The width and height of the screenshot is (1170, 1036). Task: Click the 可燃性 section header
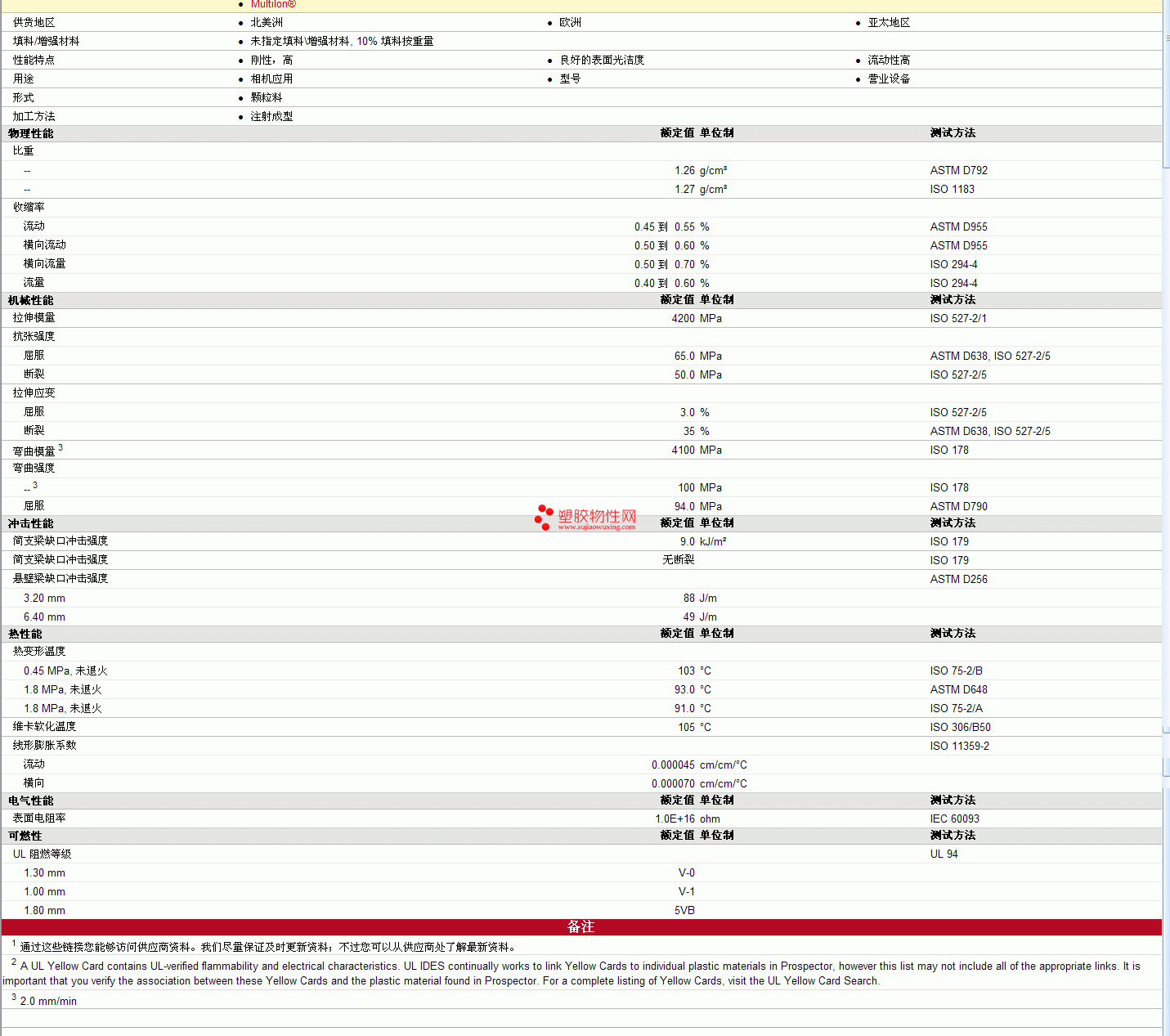click(x=25, y=836)
